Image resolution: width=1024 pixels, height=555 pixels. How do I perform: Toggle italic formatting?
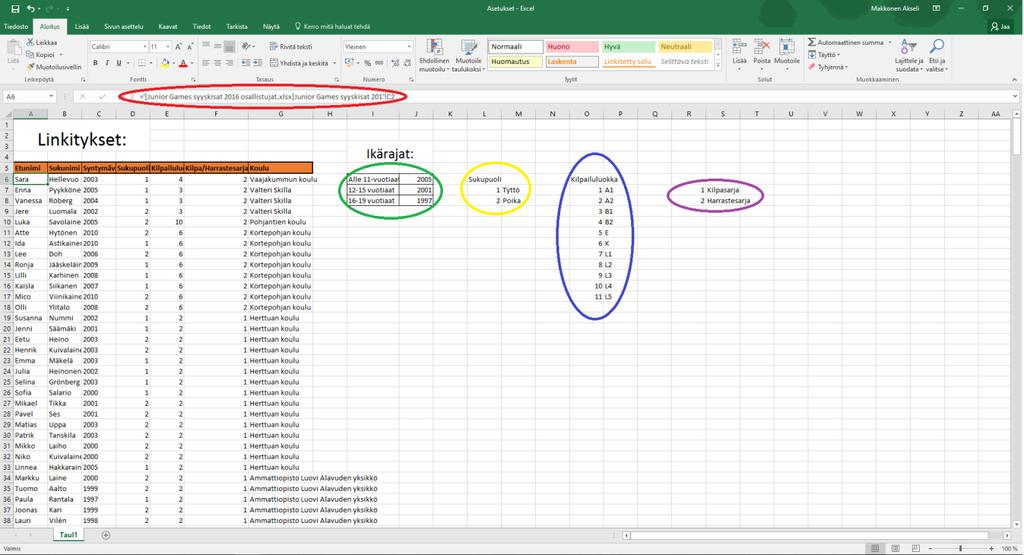pyautogui.click(x=107, y=63)
